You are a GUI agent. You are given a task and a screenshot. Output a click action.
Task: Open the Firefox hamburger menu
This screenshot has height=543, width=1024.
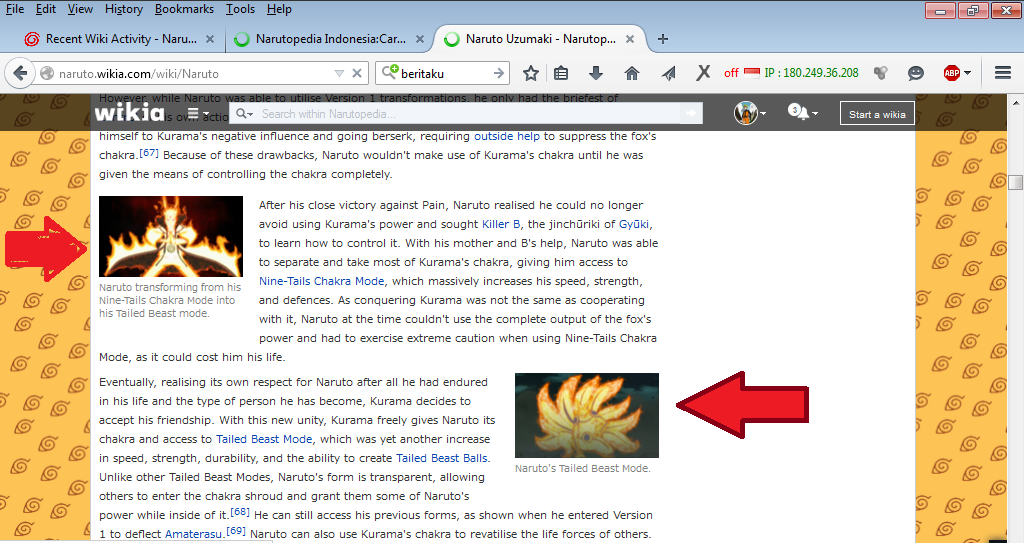pyautogui.click(x=1003, y=73)
